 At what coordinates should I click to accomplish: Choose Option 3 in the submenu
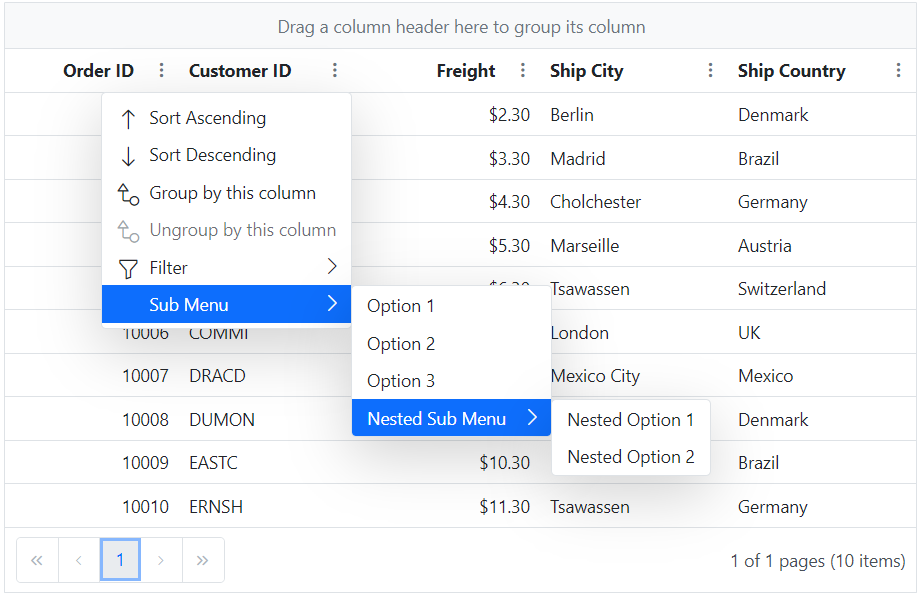click(x=451, y=381)
